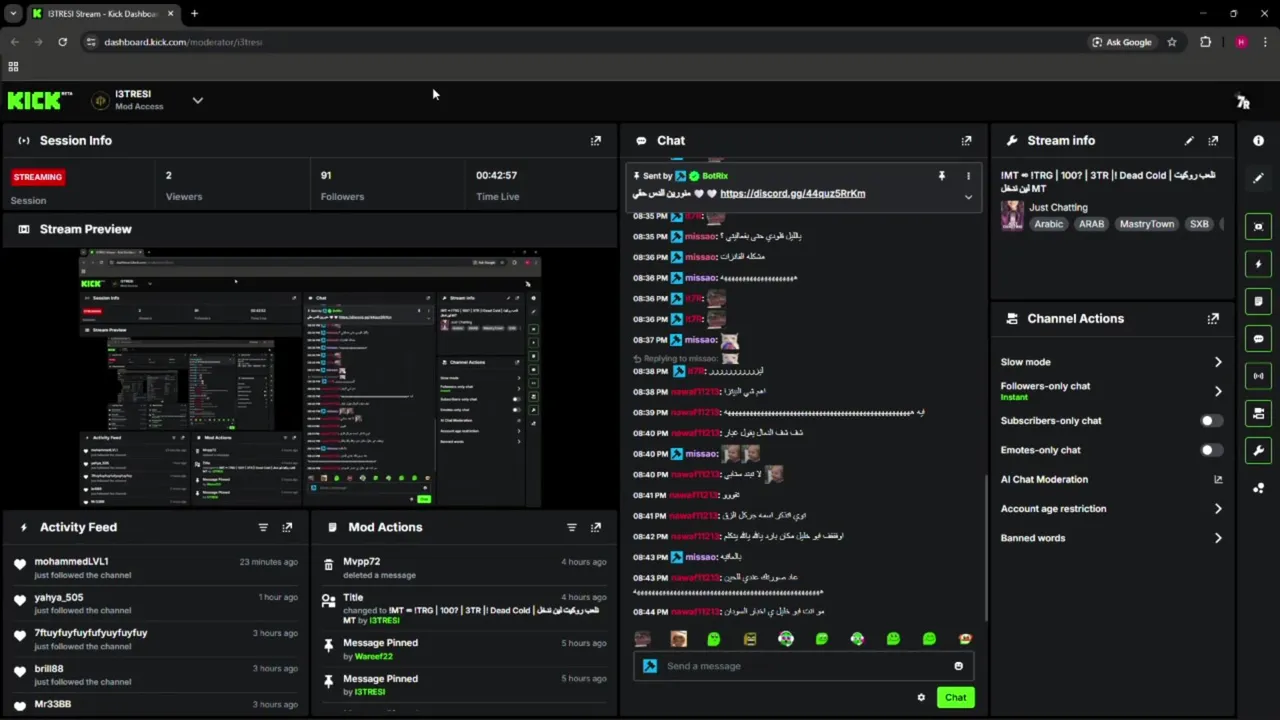This screenshot has height=720, width=1280.
Task: Edit stream info with the pencil icon
Action: click(x=1189, y=141)
